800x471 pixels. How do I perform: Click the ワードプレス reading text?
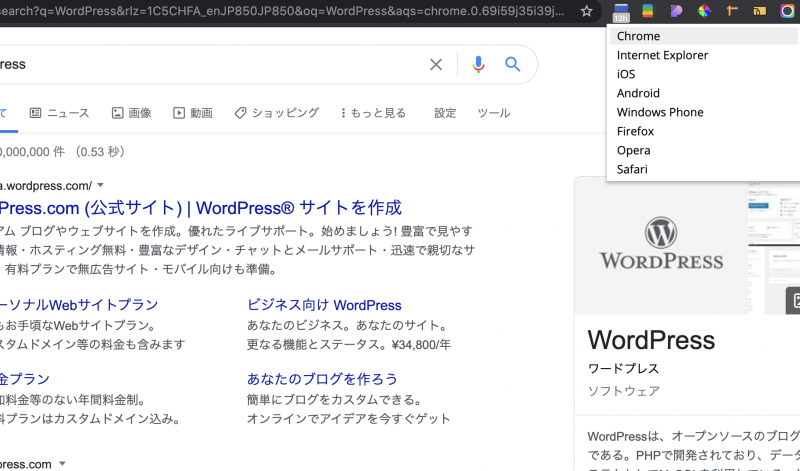click(623, 368)
